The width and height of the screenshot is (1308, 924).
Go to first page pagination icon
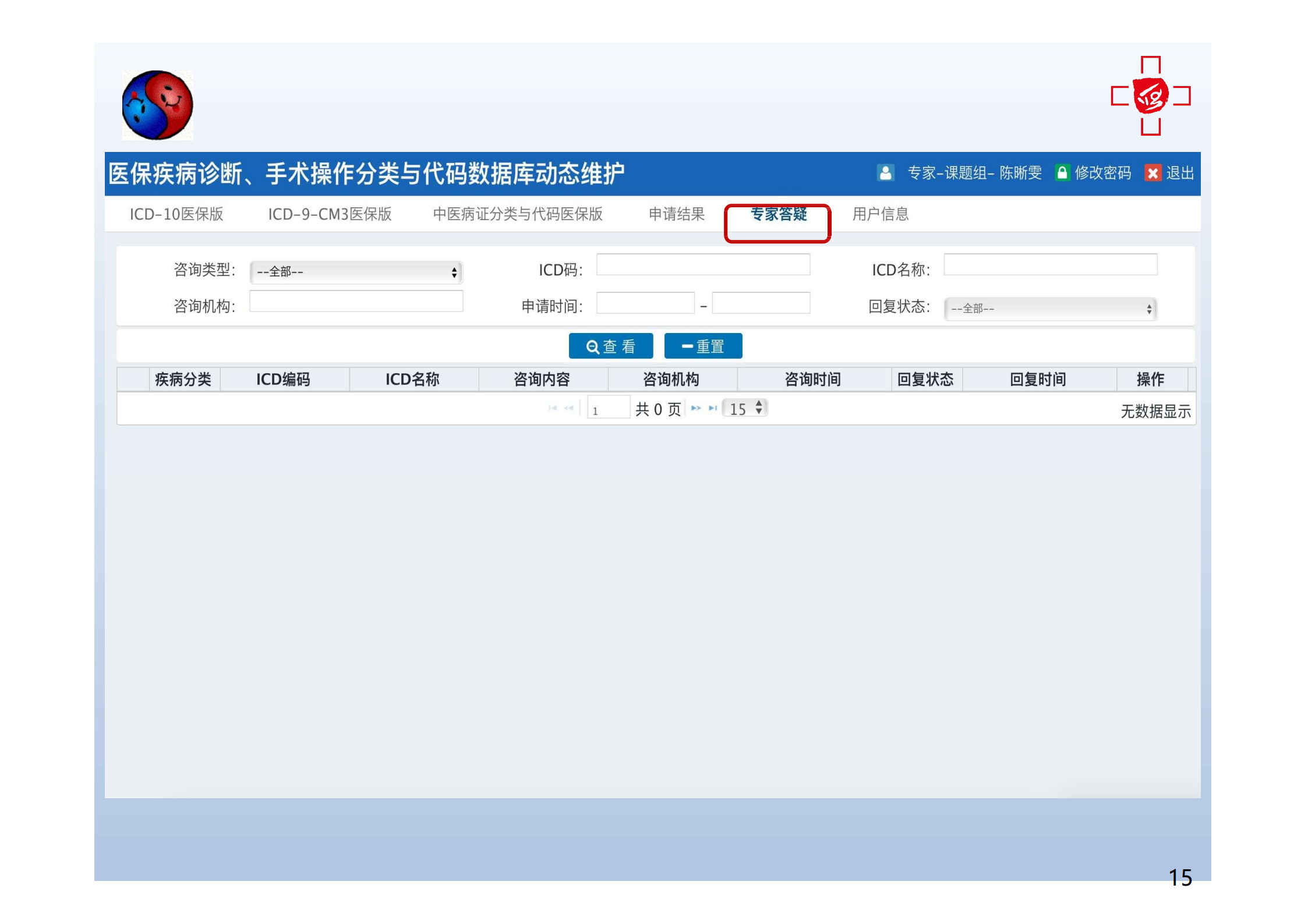tap(553, 408)
